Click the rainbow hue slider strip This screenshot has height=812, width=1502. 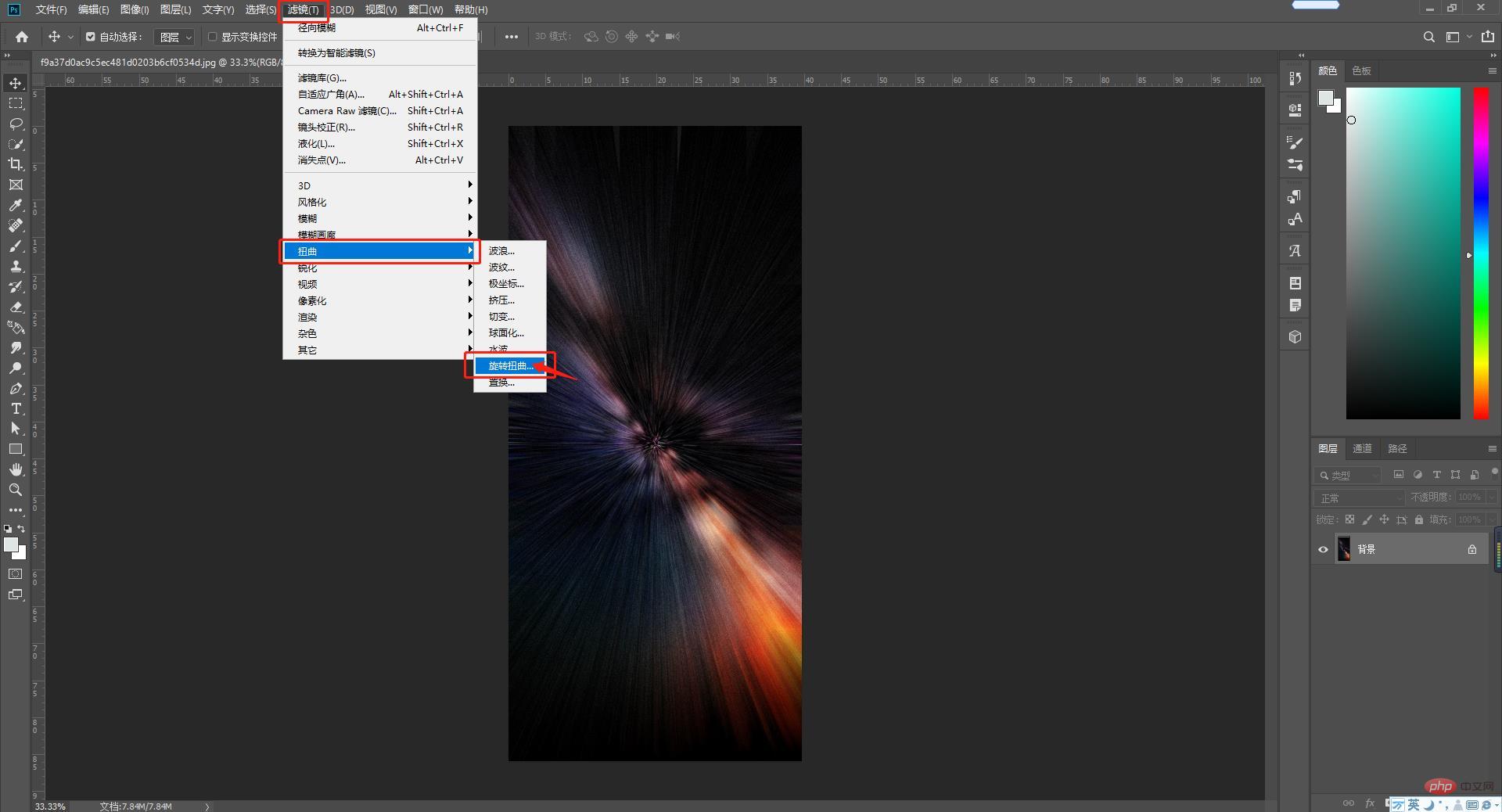tap(1481, 253)
